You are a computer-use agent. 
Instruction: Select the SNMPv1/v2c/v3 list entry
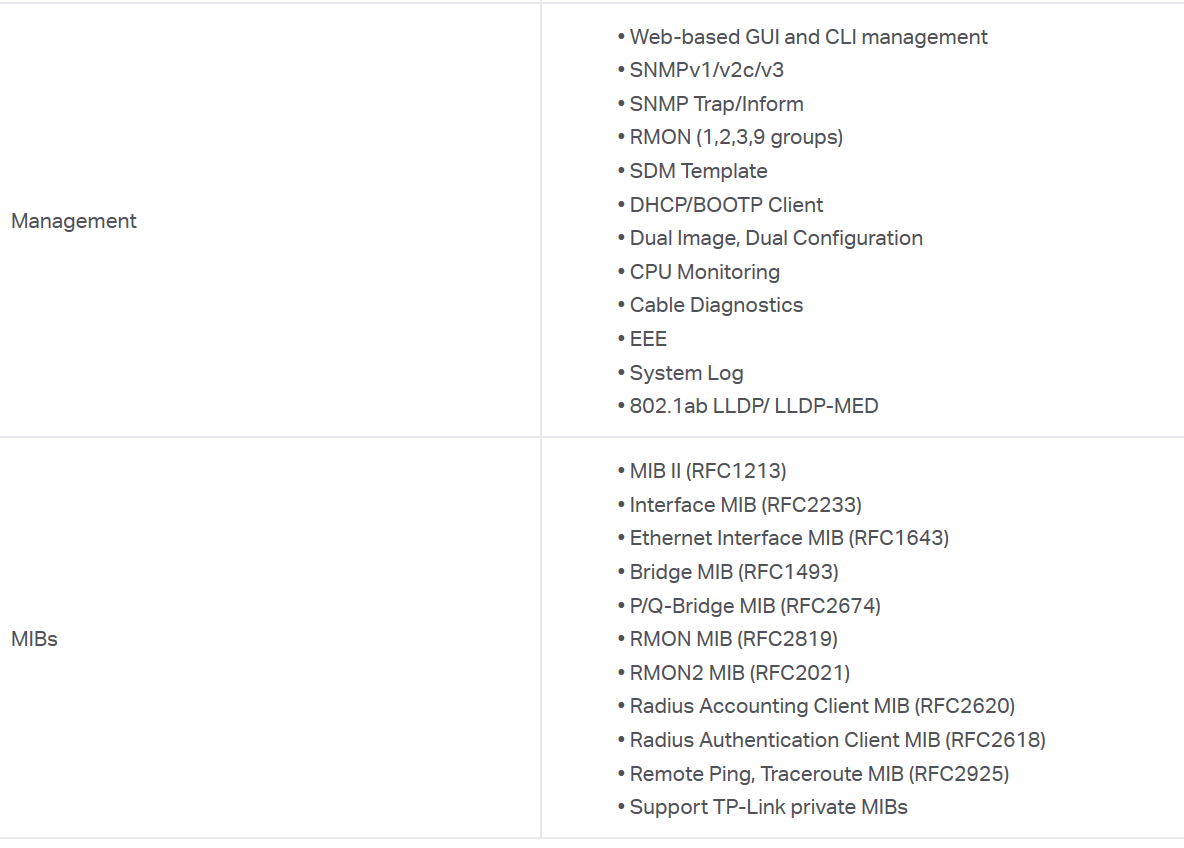(x=707, y=70)
